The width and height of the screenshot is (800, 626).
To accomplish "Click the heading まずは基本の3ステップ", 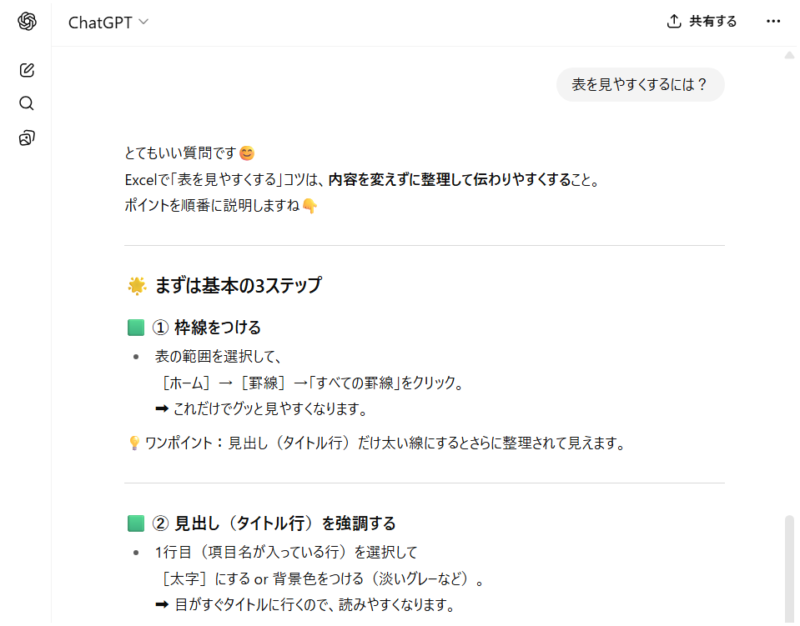I will pos(238,286).
